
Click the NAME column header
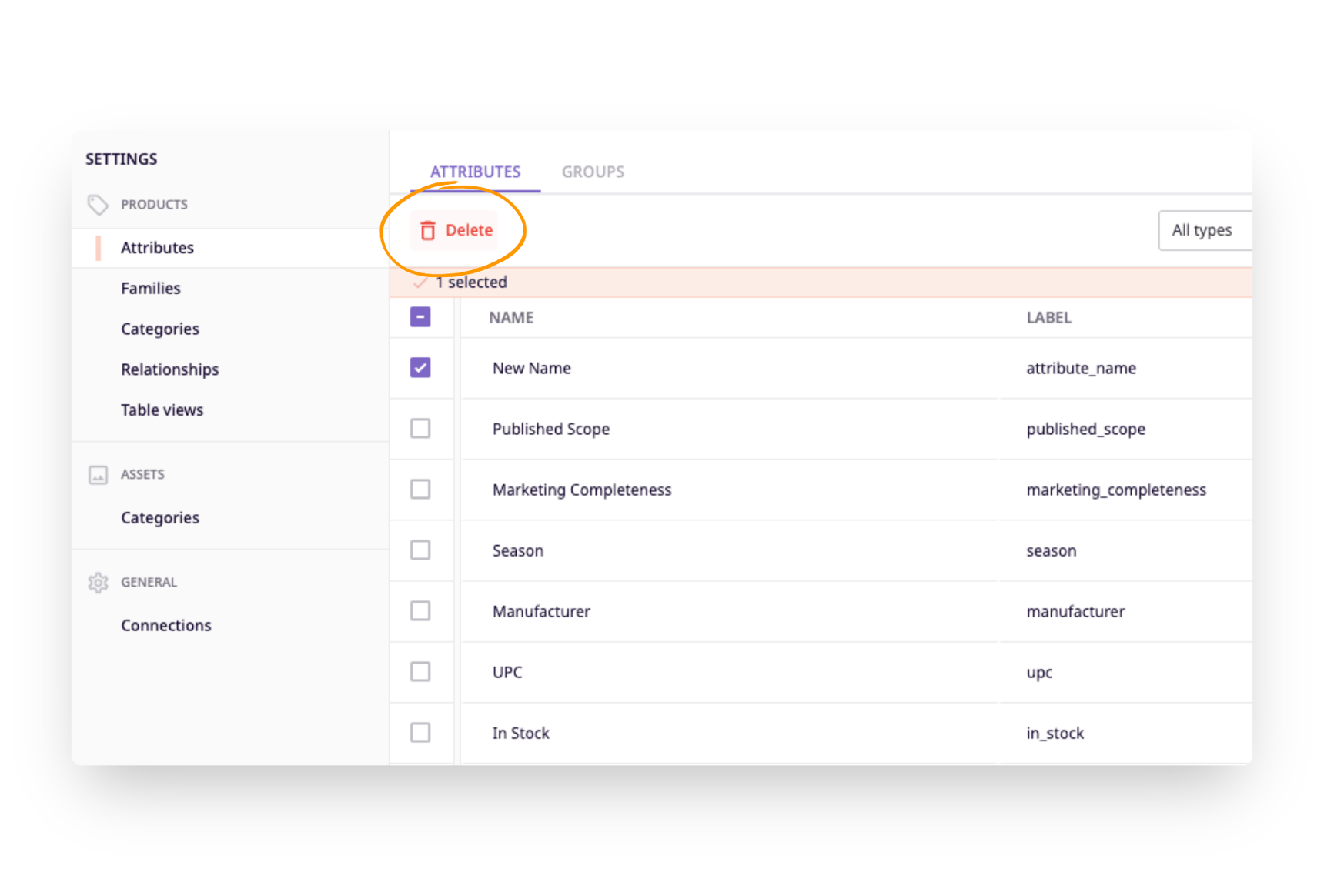tap(511, 317)
